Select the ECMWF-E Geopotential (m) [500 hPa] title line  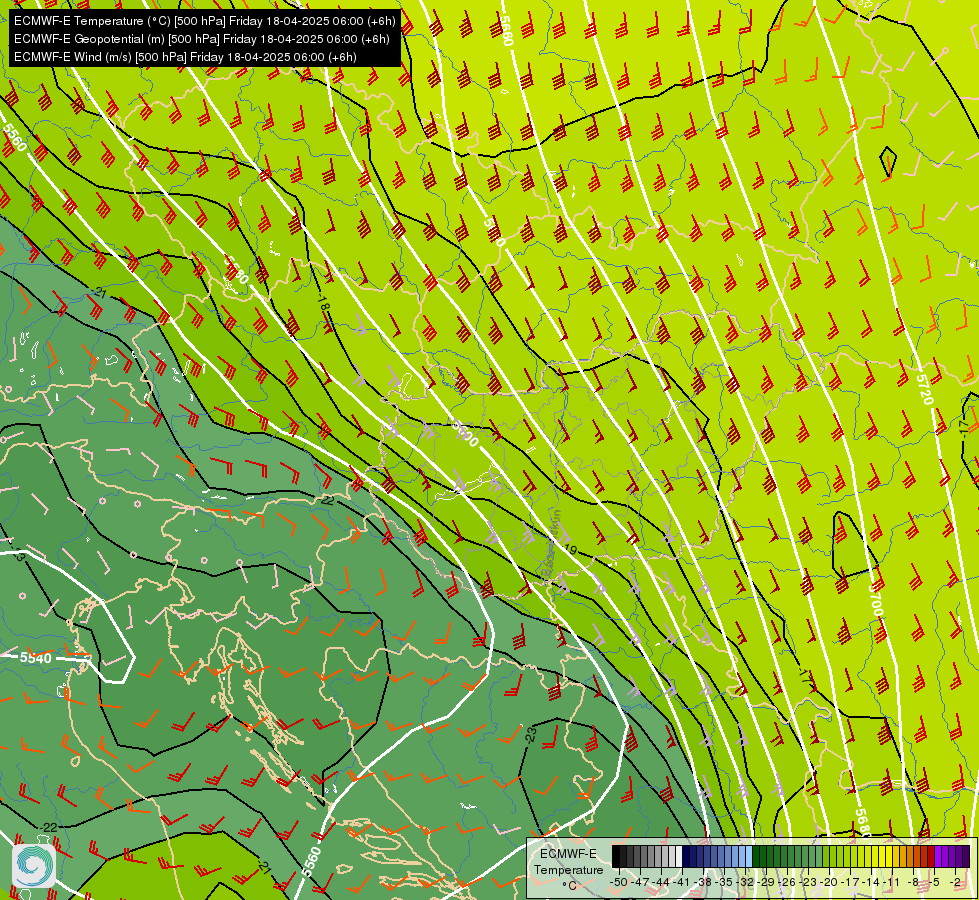[202, 39]
